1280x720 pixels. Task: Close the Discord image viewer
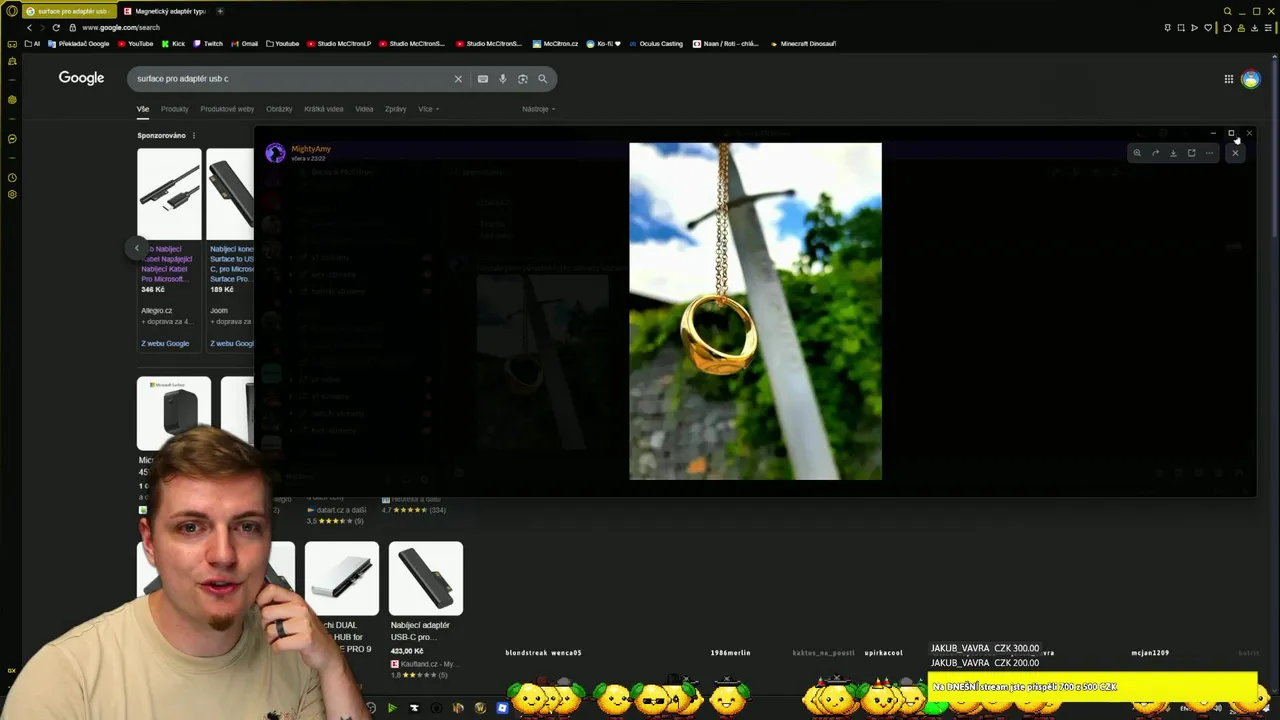(x=1235, y=153)
